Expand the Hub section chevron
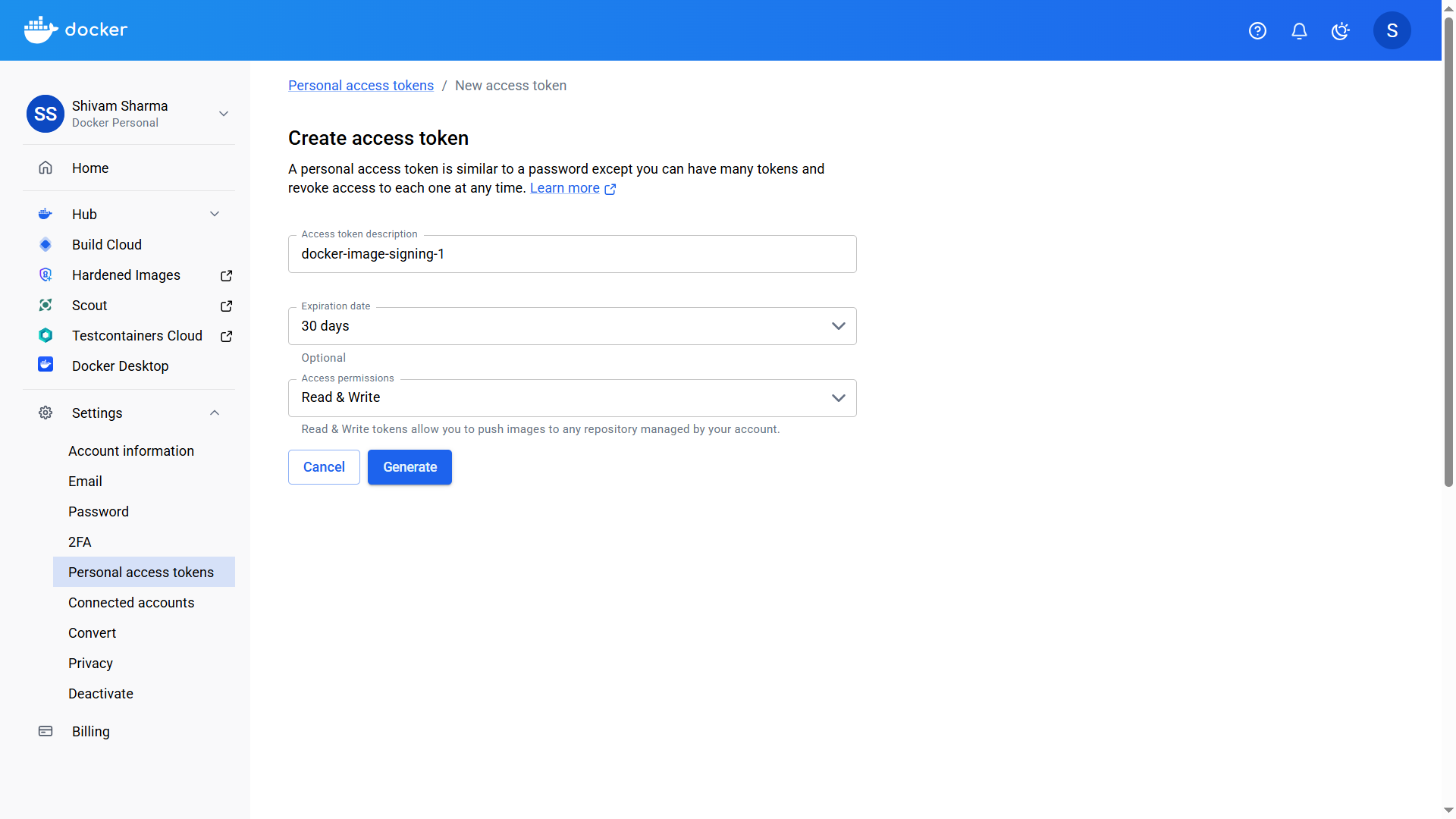The height and width of the screenshot is (819, 1456). (215, 214)
